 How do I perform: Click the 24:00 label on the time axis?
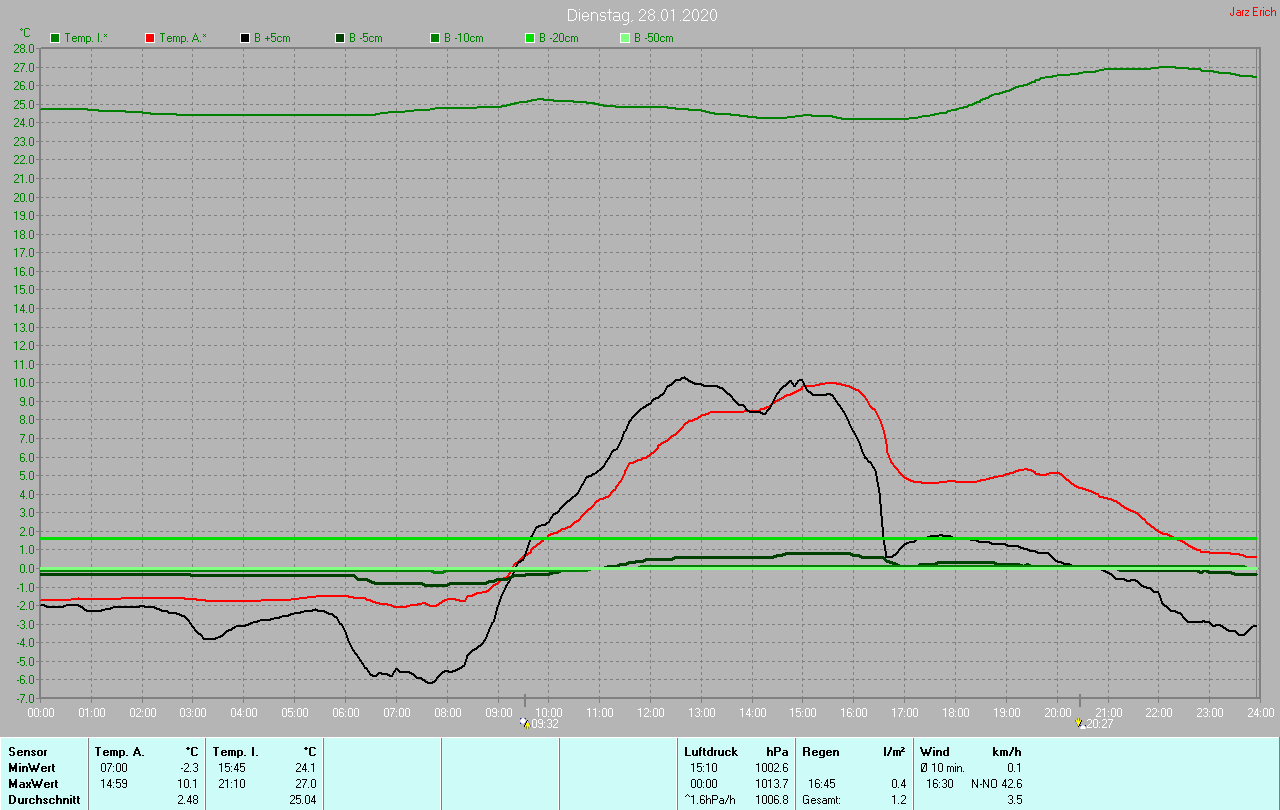[1260, 712]
